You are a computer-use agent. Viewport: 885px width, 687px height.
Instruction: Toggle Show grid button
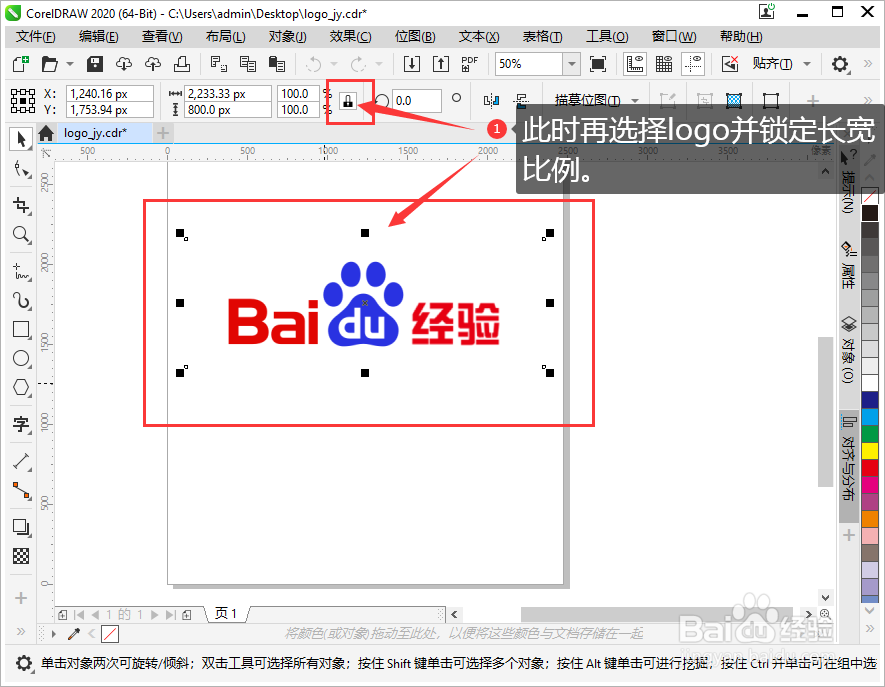pyautogui.click(x=664, y=64)
